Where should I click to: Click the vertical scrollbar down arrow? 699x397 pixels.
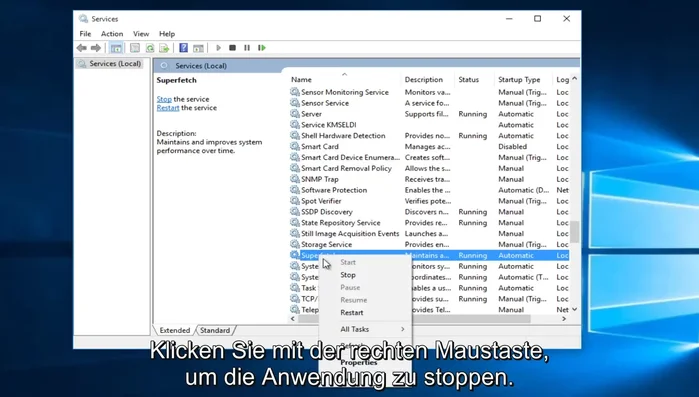(x=575, y=309)
